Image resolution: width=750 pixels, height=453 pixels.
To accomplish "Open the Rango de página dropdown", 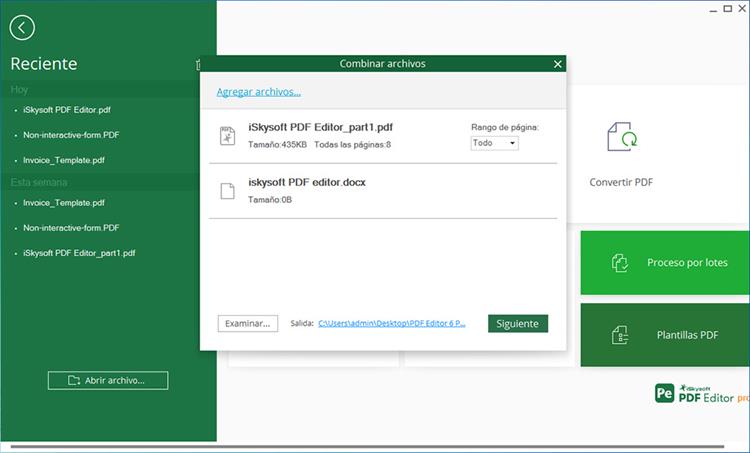I will tap(495, 143).
